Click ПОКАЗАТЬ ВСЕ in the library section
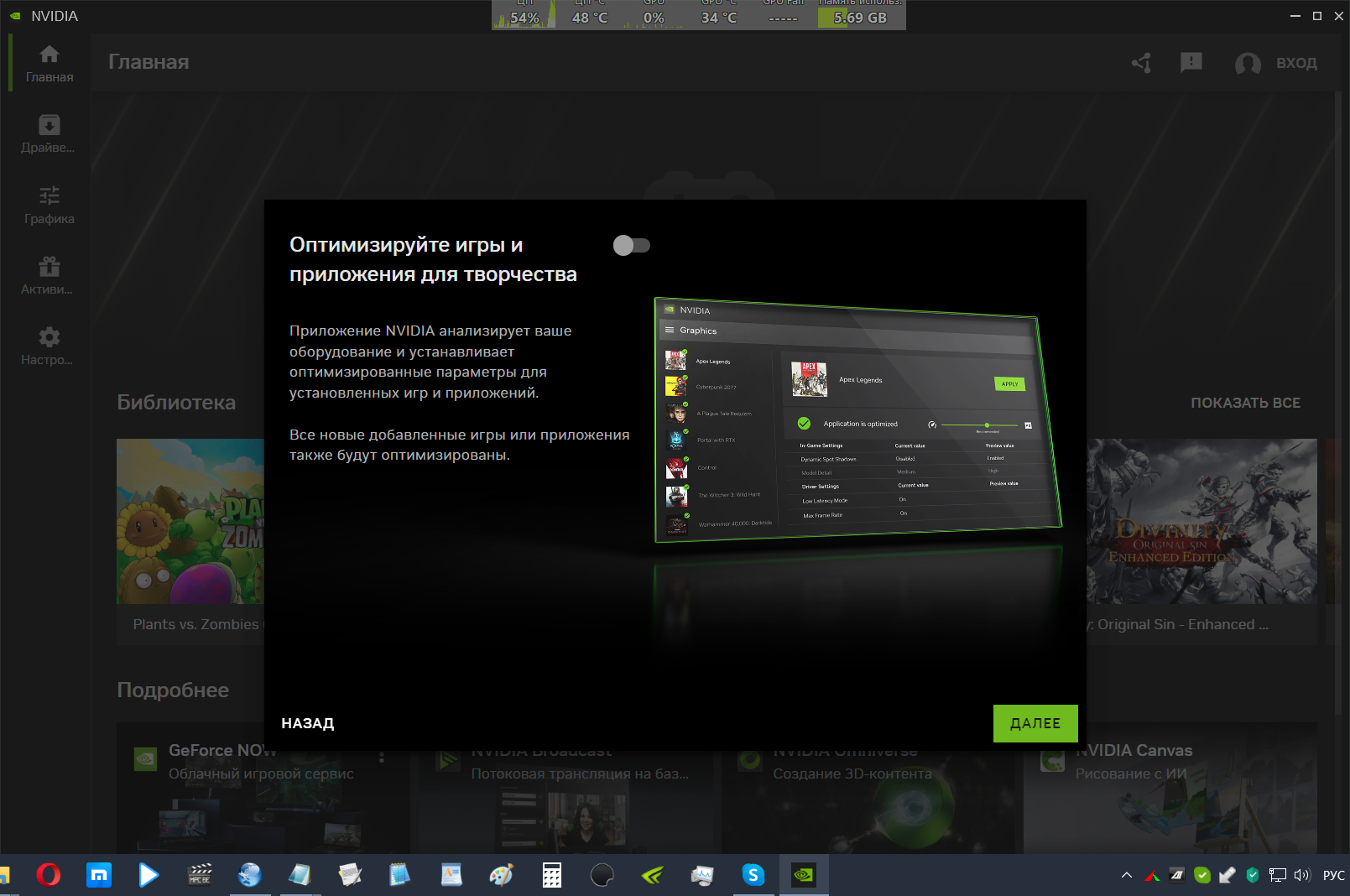The image size is (1350, 896). coord(1245,403)
